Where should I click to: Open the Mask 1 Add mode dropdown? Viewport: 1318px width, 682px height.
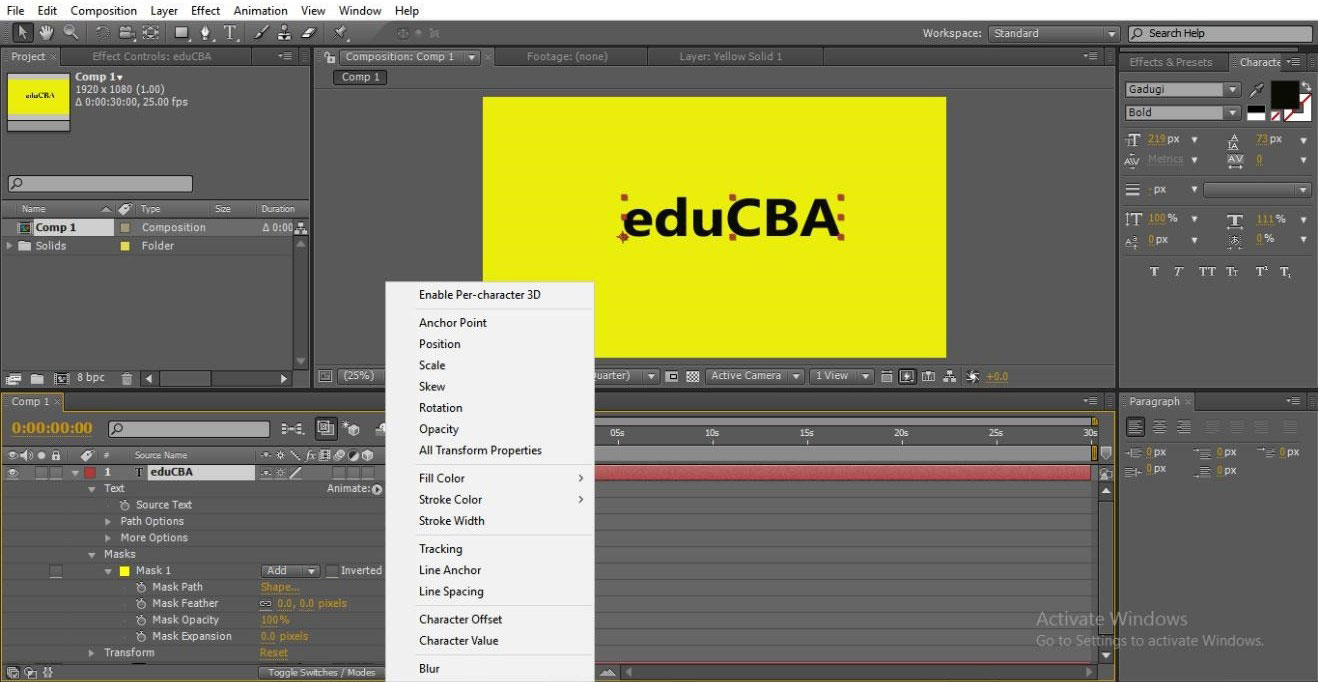click(290, 571)
